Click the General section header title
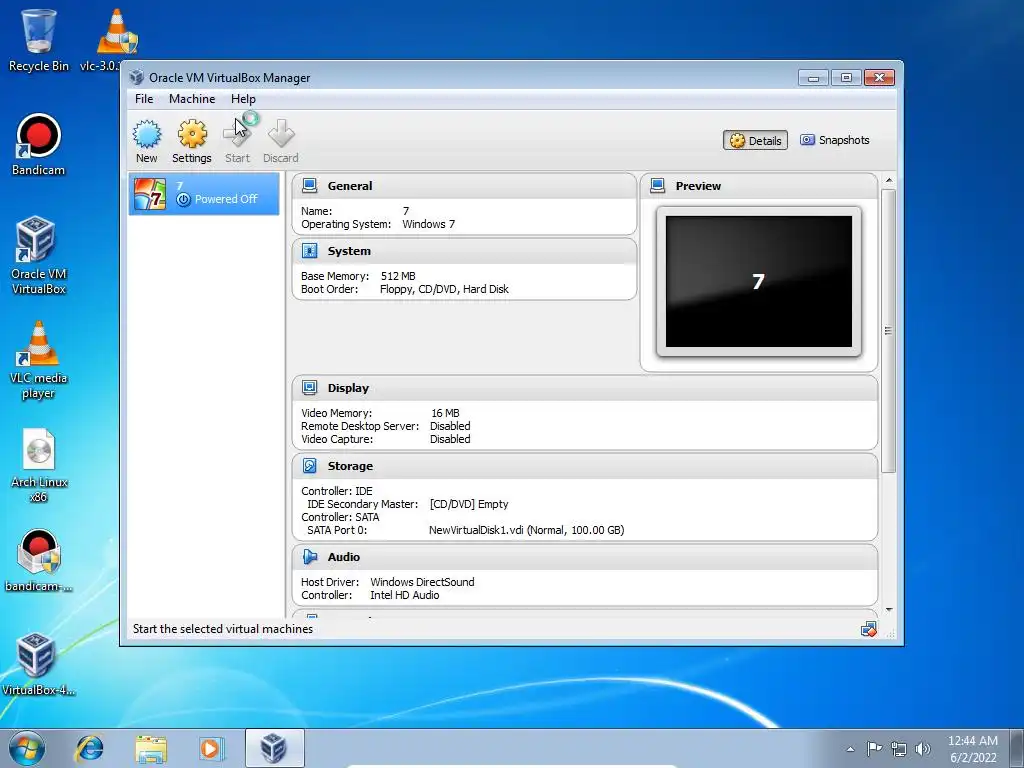Screen dimensions: 1024x768 coord(350,185)
